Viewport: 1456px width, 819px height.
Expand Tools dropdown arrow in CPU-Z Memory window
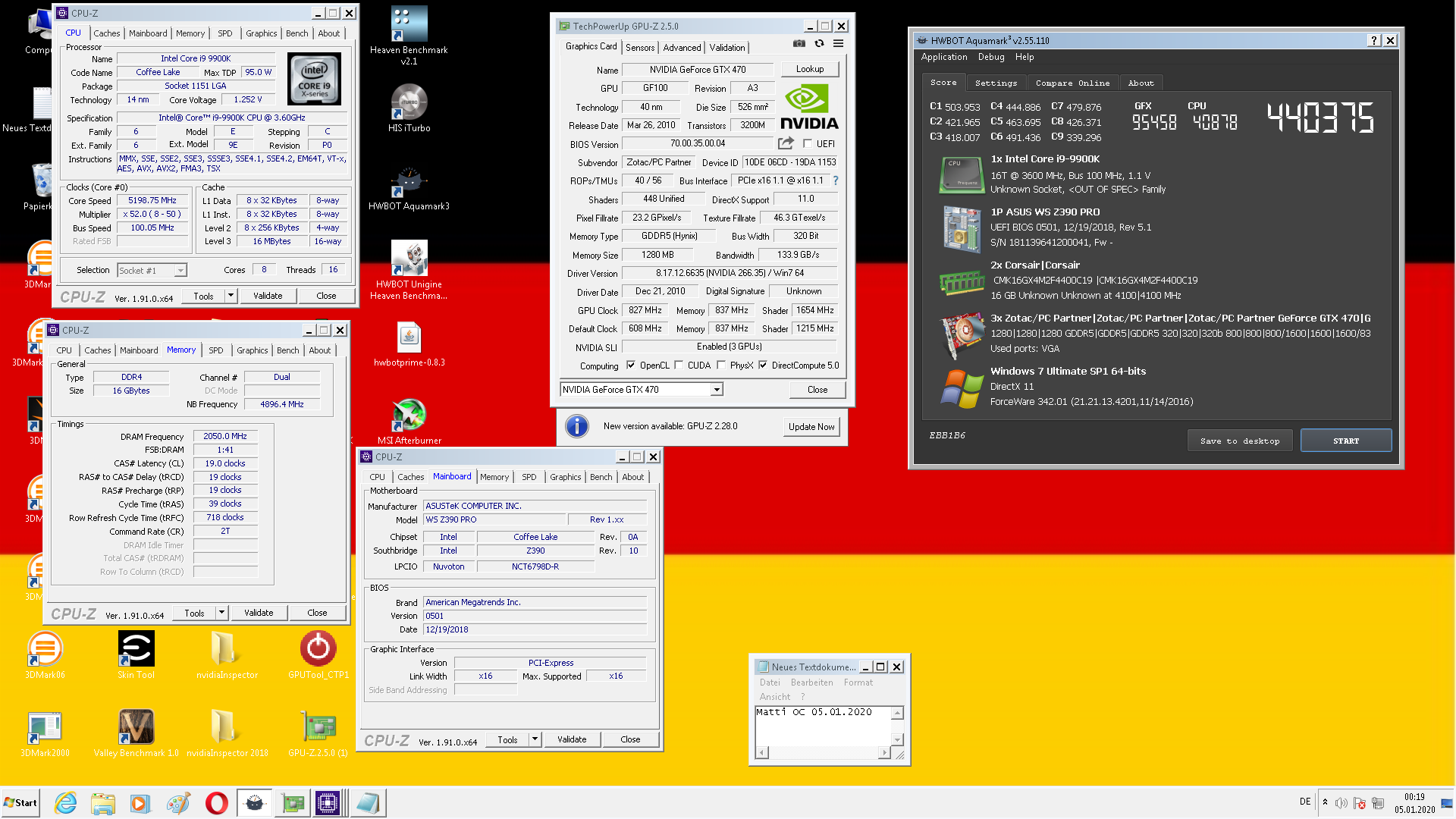221,613
